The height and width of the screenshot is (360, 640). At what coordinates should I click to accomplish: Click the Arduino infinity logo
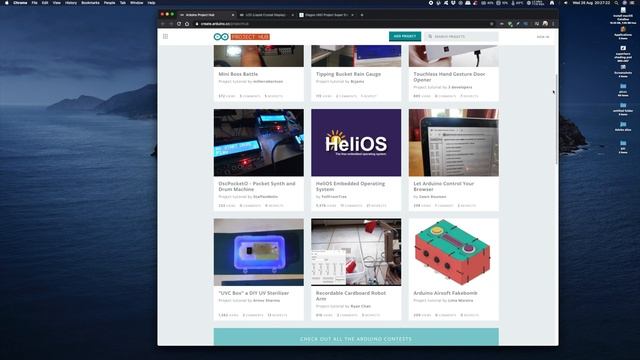coord(221,37)
